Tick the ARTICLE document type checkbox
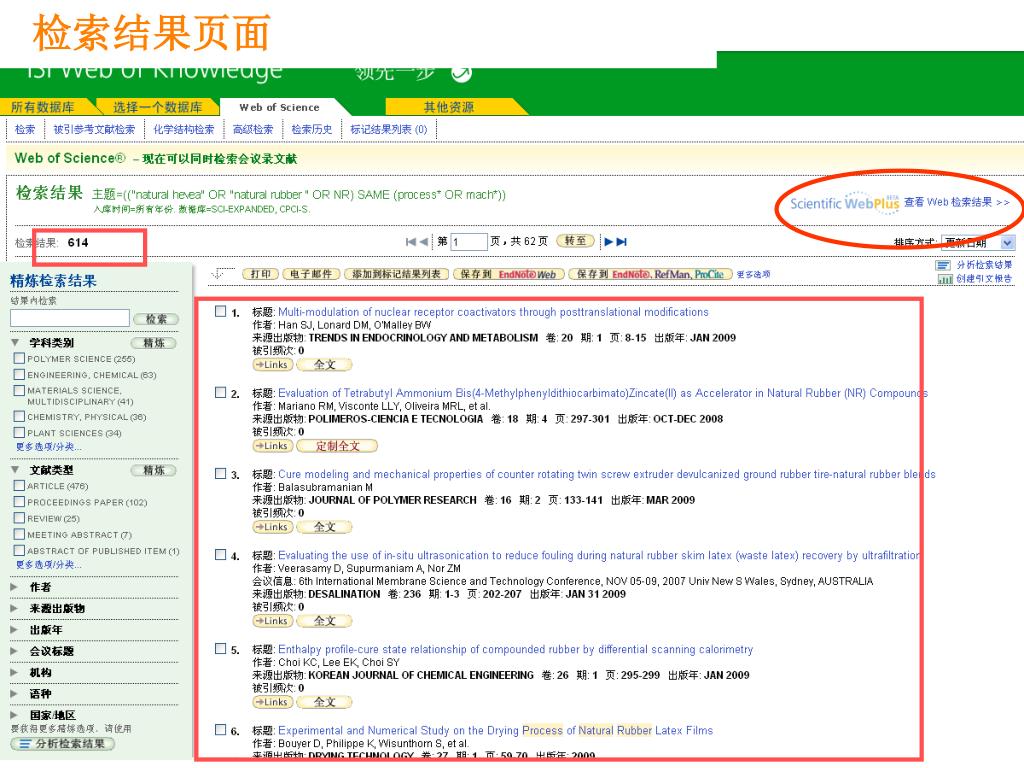The width and height of the screenshot is (1024, 768). (x=19, y=486)
